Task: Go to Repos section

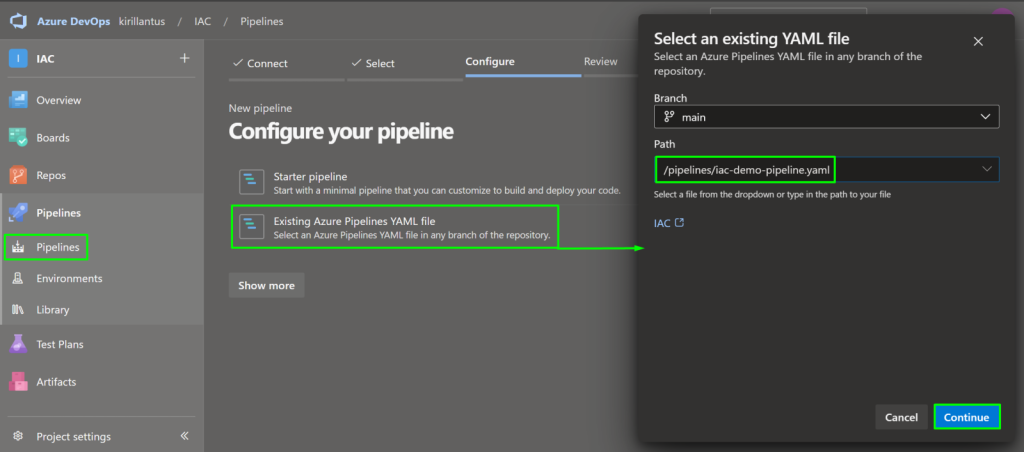Action: point(50,175)
